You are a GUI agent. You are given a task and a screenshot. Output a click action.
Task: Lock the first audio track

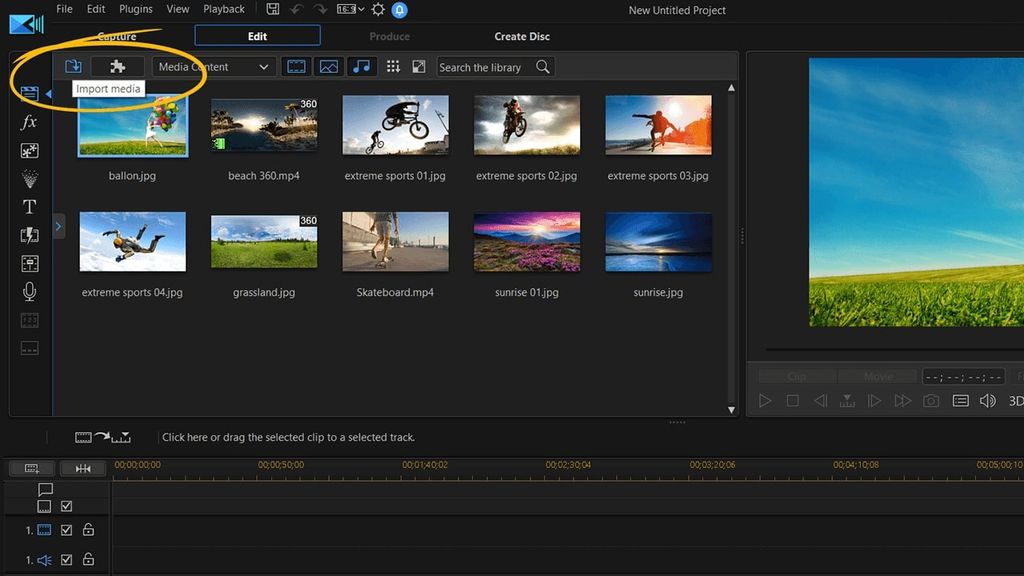pos(88,560)
